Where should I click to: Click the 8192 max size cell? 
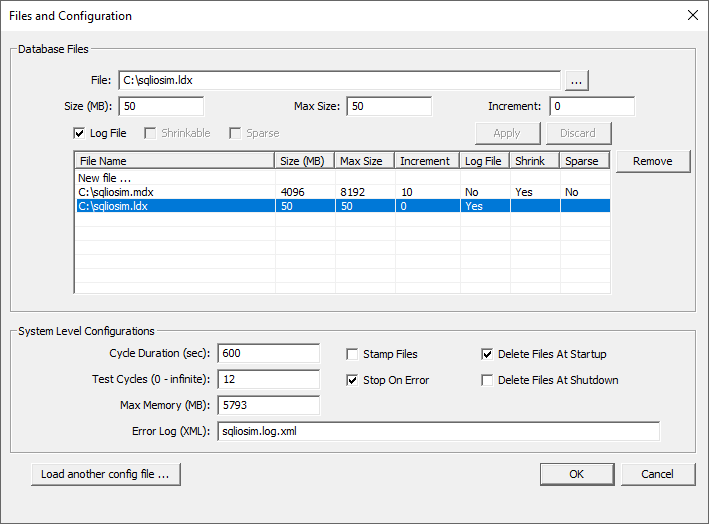point(365,192)
